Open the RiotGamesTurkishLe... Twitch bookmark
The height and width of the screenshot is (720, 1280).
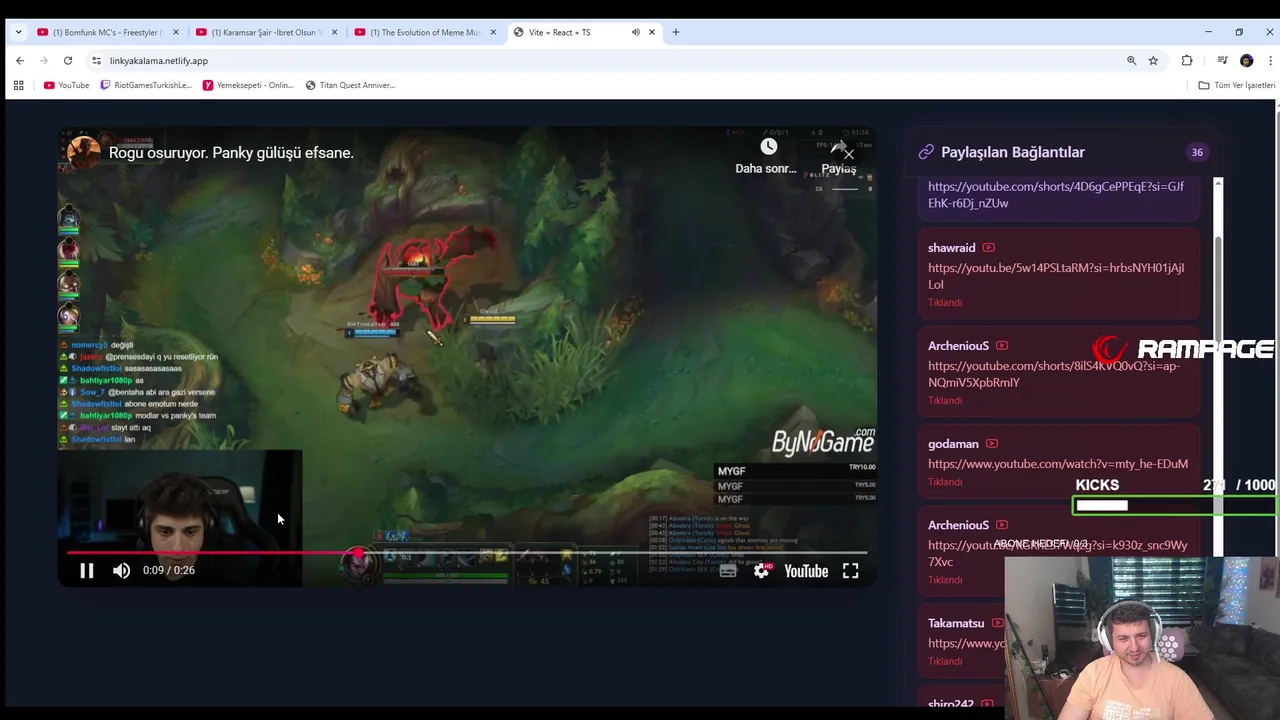(146, 85)
